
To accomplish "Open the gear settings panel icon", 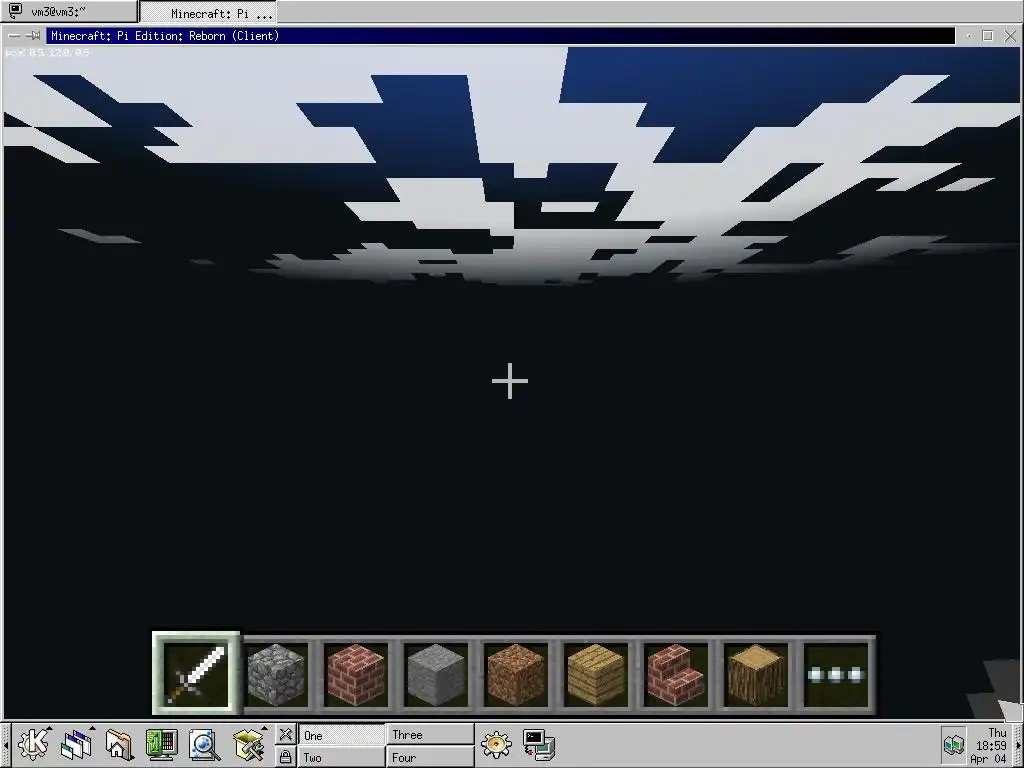I will tap(496, 744).
